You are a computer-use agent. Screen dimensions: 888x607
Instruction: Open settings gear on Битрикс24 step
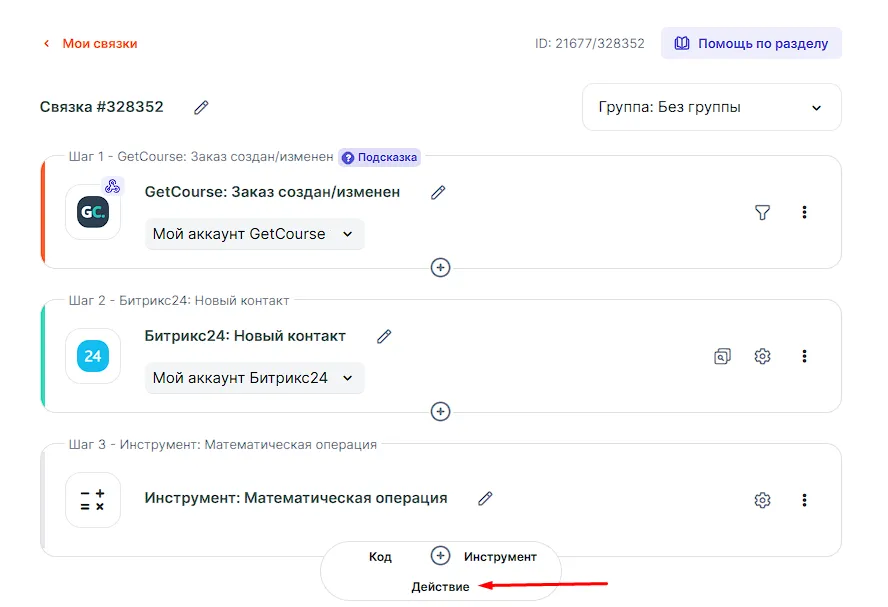pyautogui.click(x=762, y=356)
